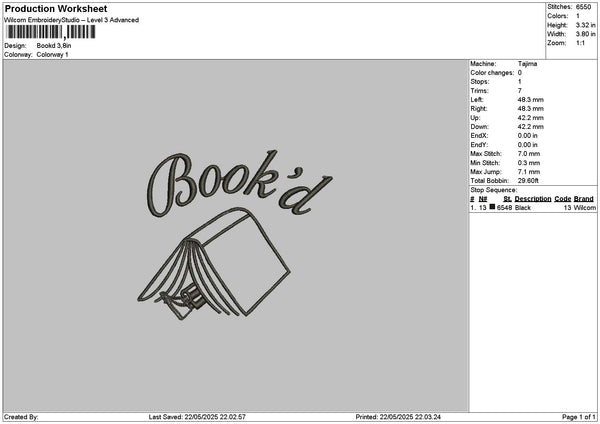Click the brand name 'Wilcom' in stop row
Viewport: 600px width, 424px height.
[585, 208]
